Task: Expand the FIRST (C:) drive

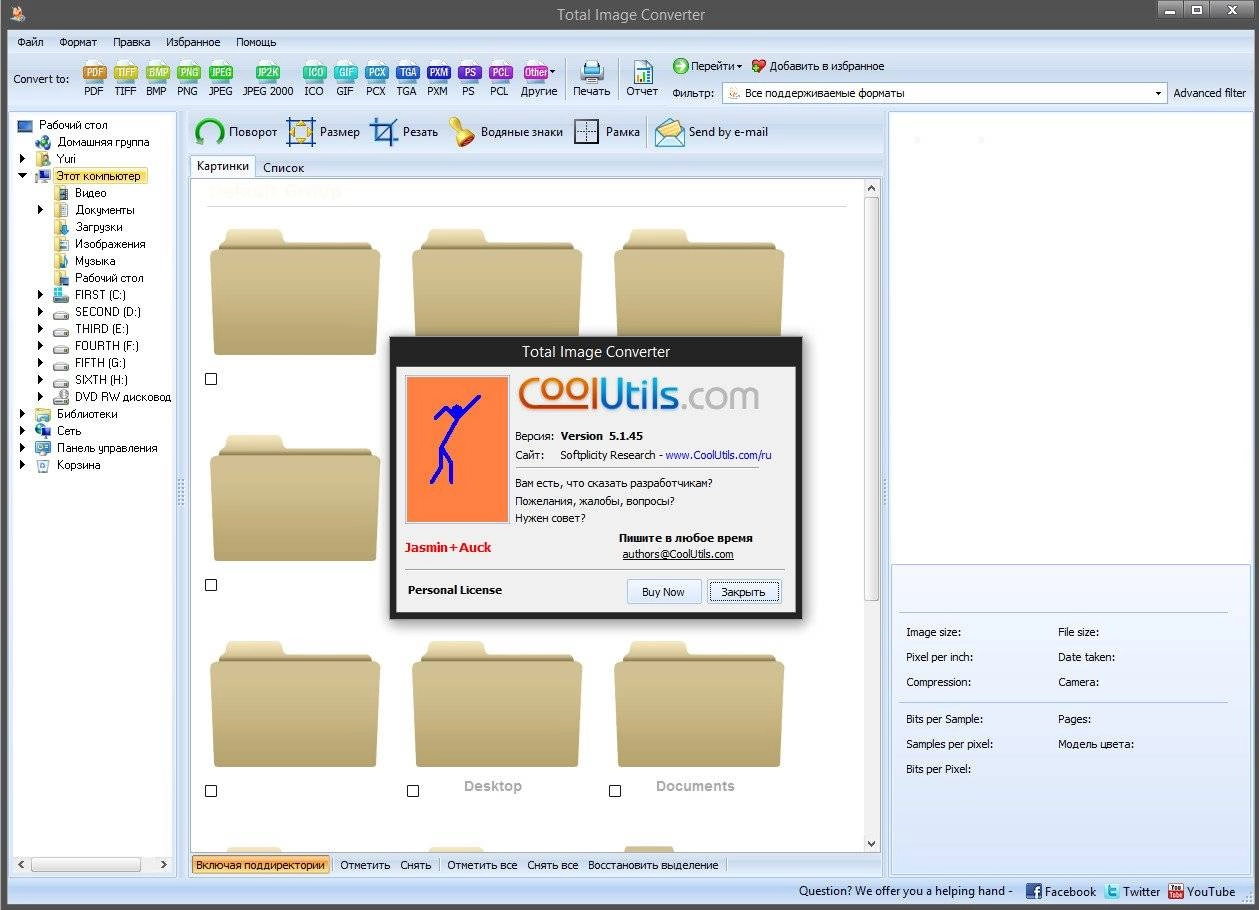Action: tap(41, 295)
